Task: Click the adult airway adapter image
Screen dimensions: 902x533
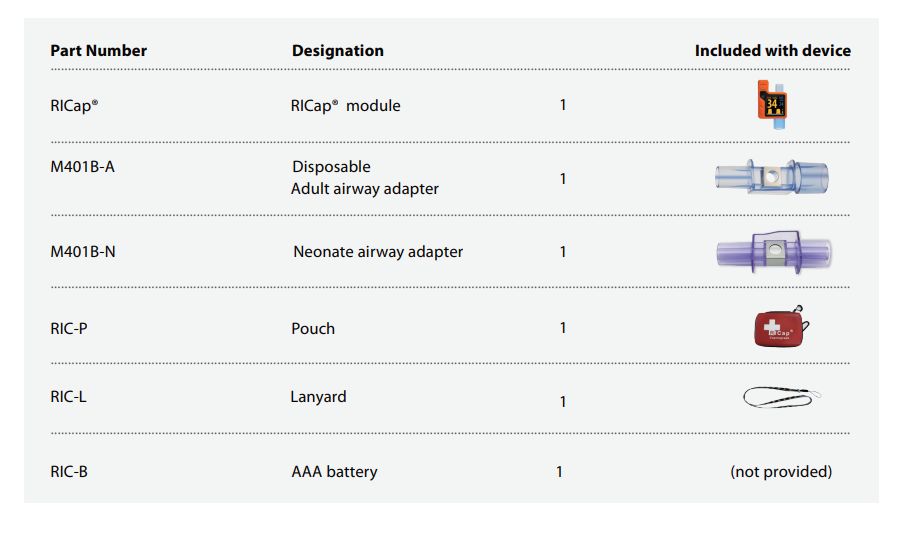Action: tap(772, 178)
